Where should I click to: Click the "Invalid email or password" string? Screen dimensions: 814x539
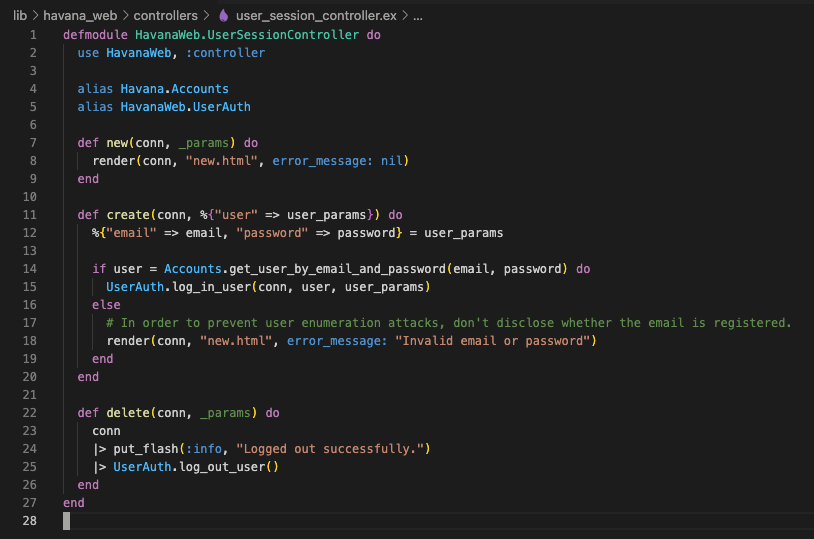point(493,341)
